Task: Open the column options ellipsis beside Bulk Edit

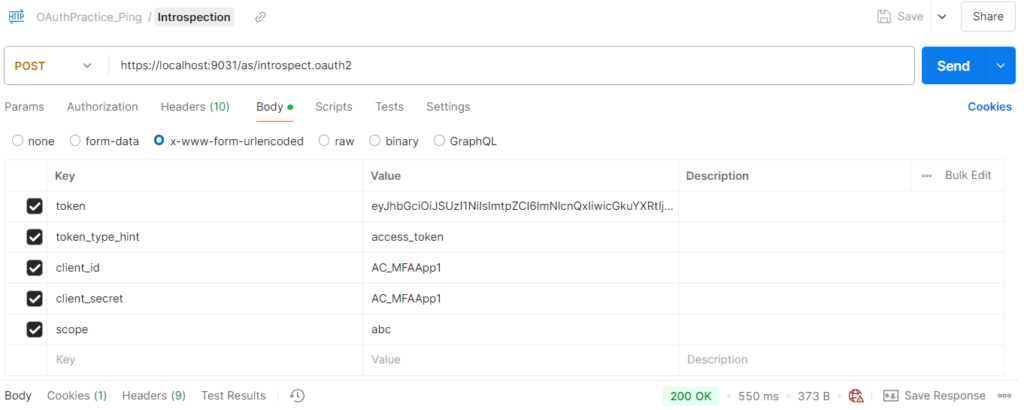Action: click(x=927, y=176)
